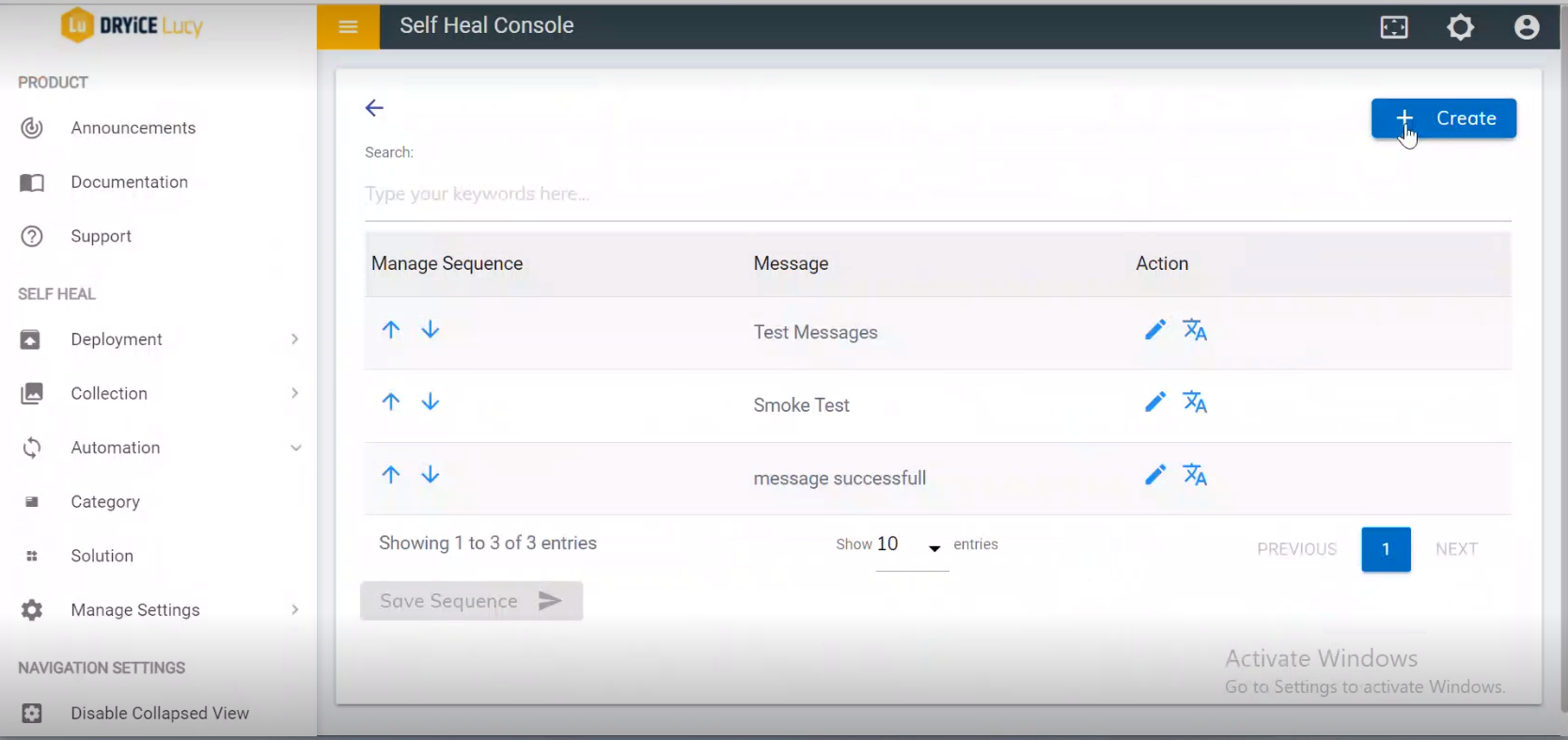Screen dimensions: 1568x740
Task: Click the back arrow icon
Action: coord(374,108)
